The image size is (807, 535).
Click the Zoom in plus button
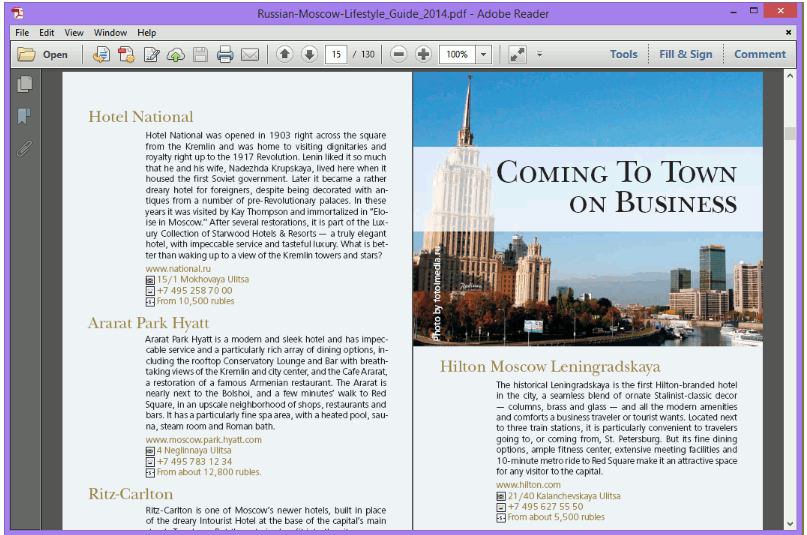click(x=423, y=54)
